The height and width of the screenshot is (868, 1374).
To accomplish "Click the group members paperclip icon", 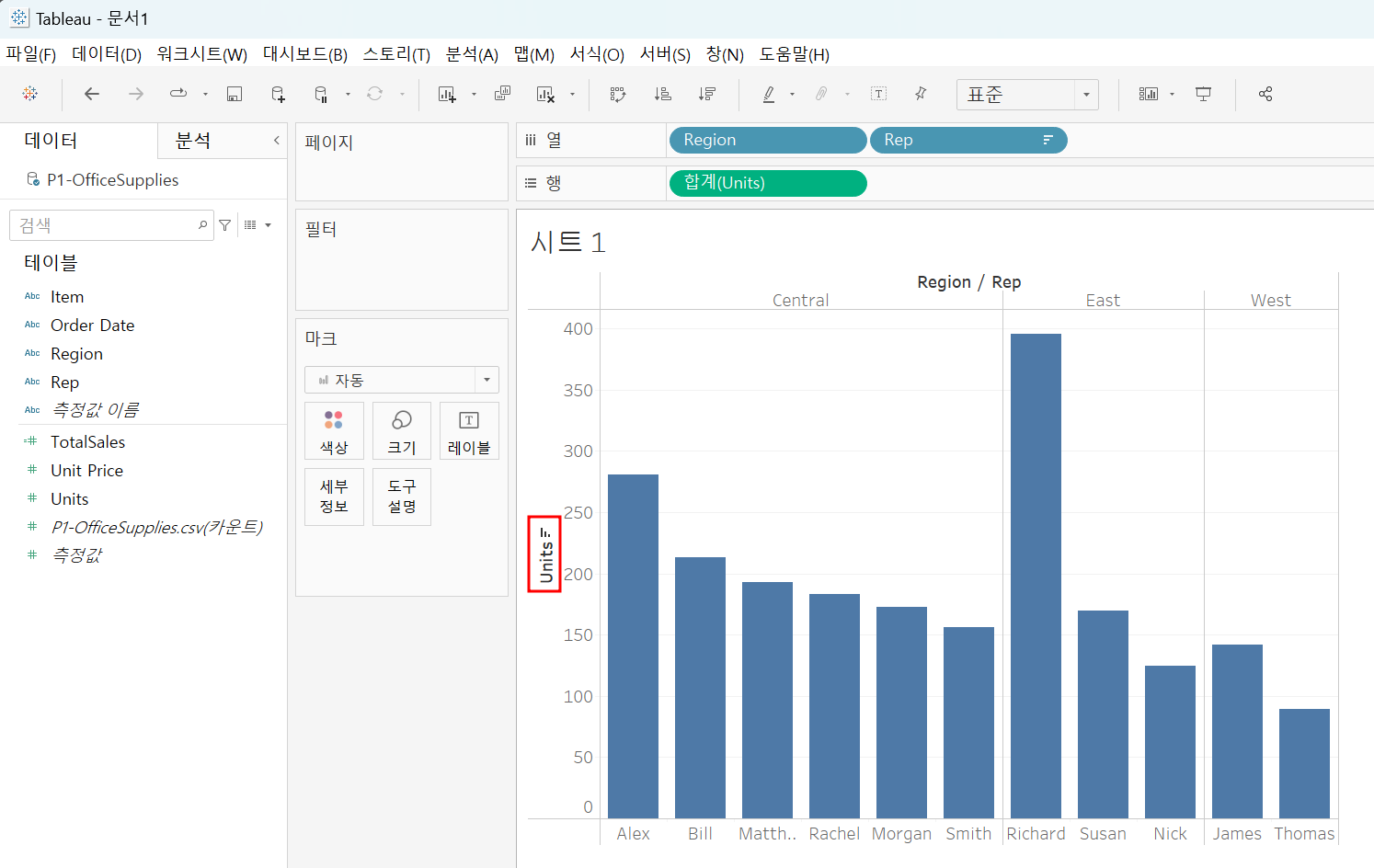I will pos(821,94).
